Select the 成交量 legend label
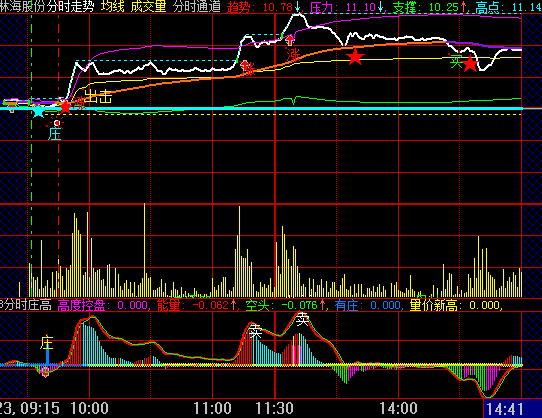 click(149, 7)
